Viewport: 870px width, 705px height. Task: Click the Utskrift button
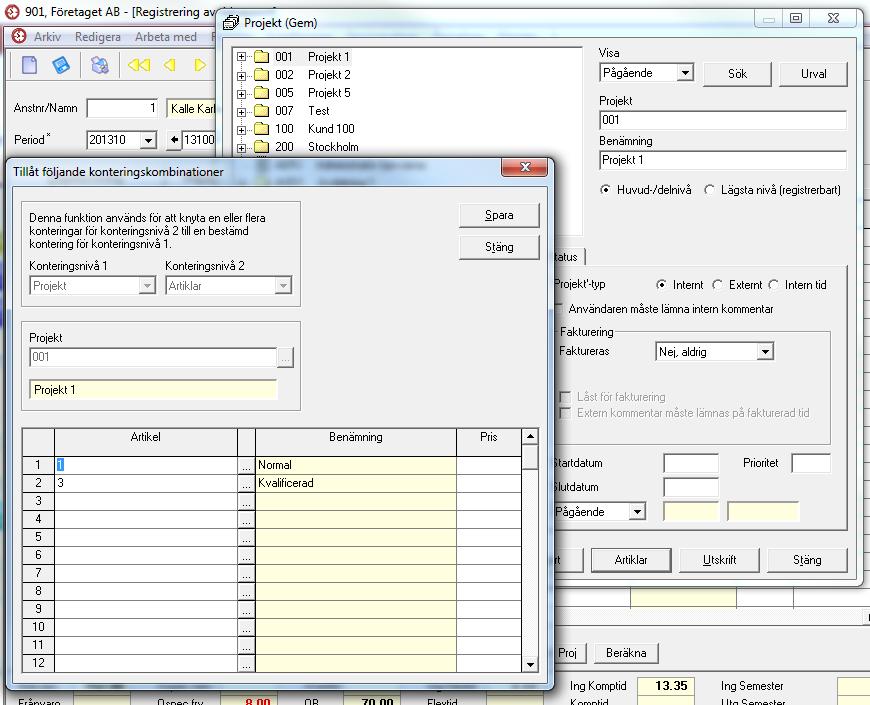(719, 560)
